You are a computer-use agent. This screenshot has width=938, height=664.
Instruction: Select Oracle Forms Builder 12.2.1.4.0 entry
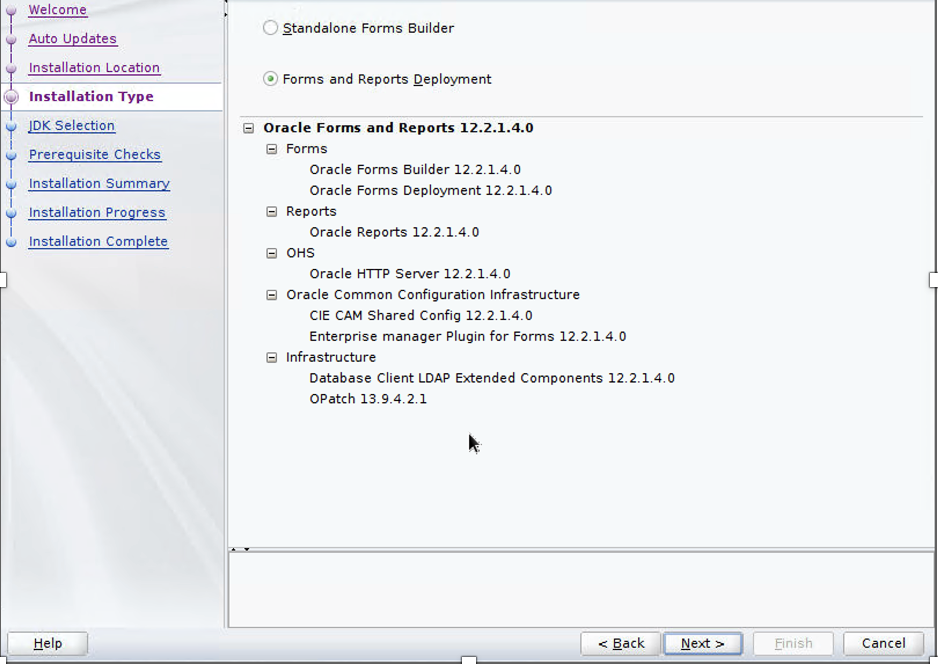coord(414,170)
